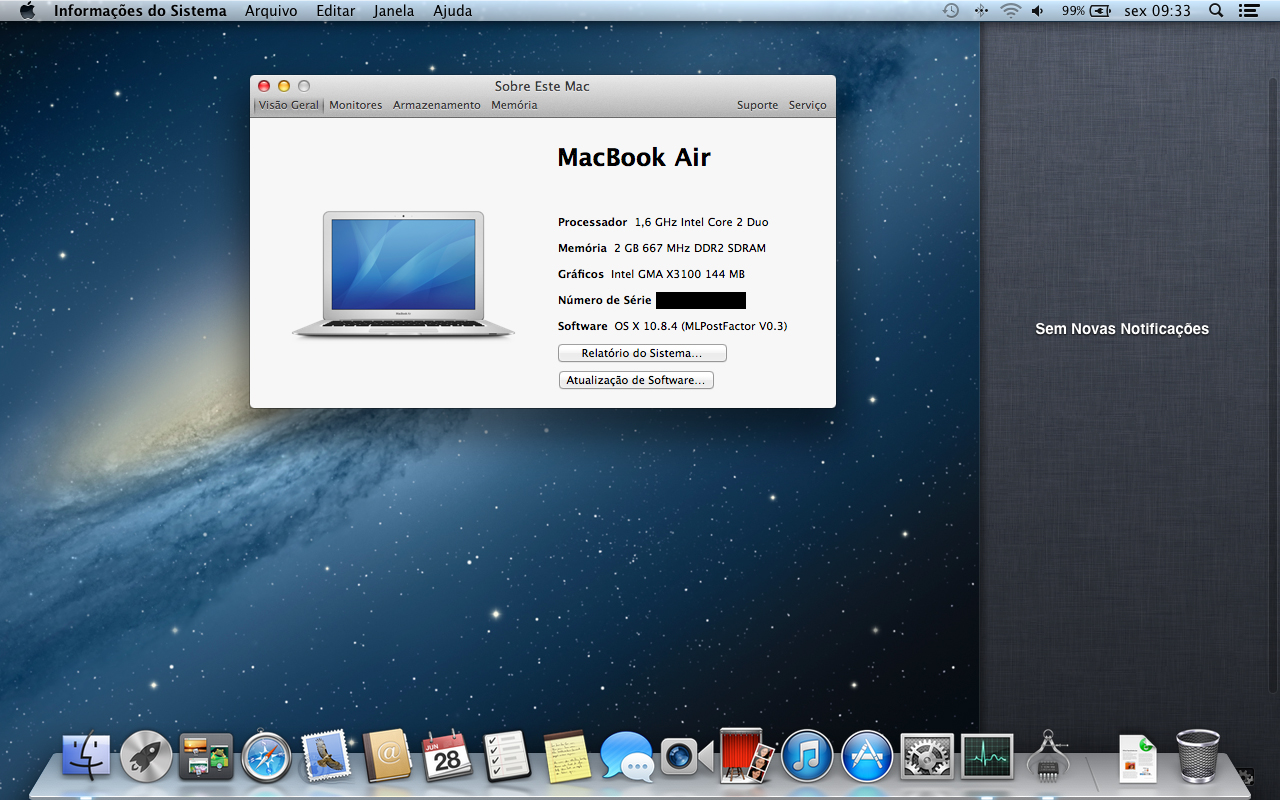Click the Sobre Este Mac window title

(x=542, y=86)
